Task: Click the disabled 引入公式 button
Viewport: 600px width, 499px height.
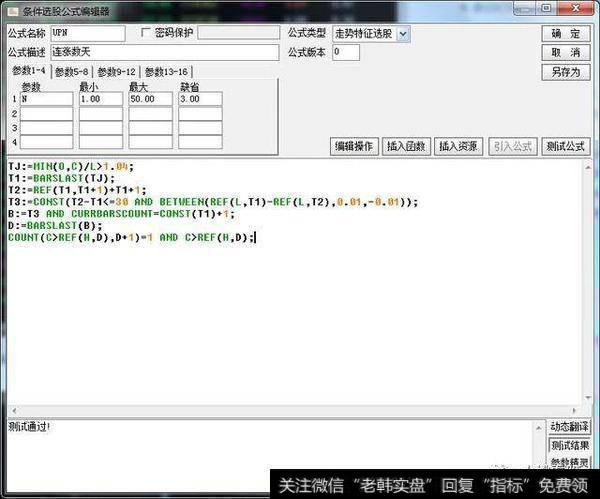Action: [x=513, y=146]
